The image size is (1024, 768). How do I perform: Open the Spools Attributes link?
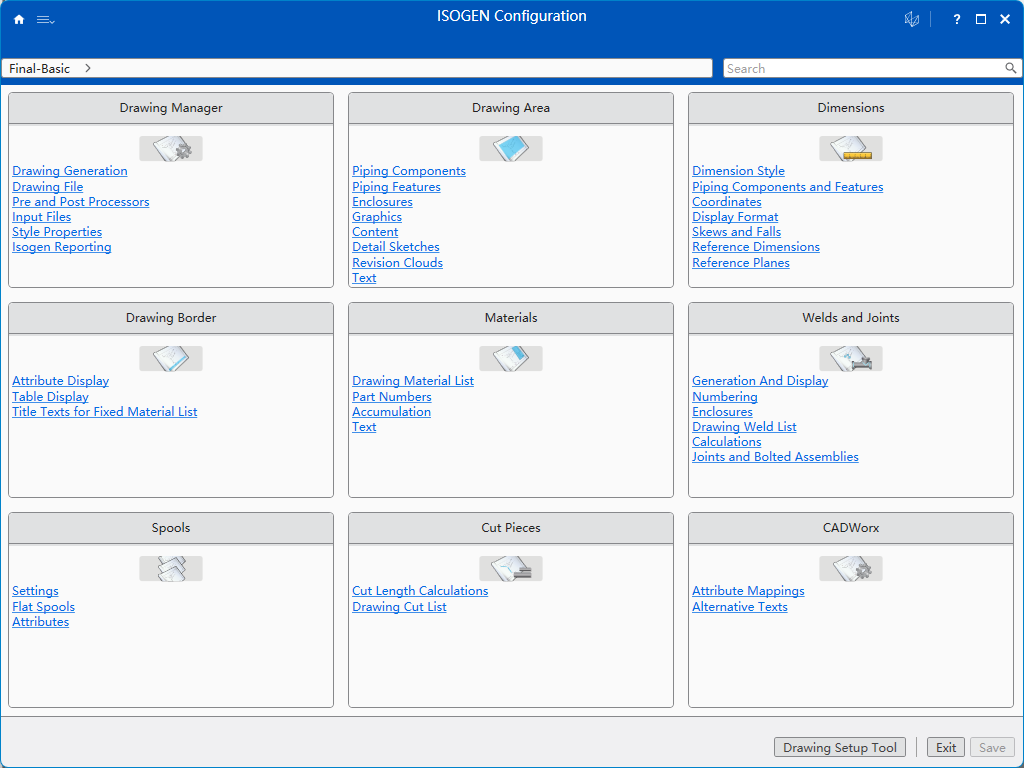tap(40, 622)
